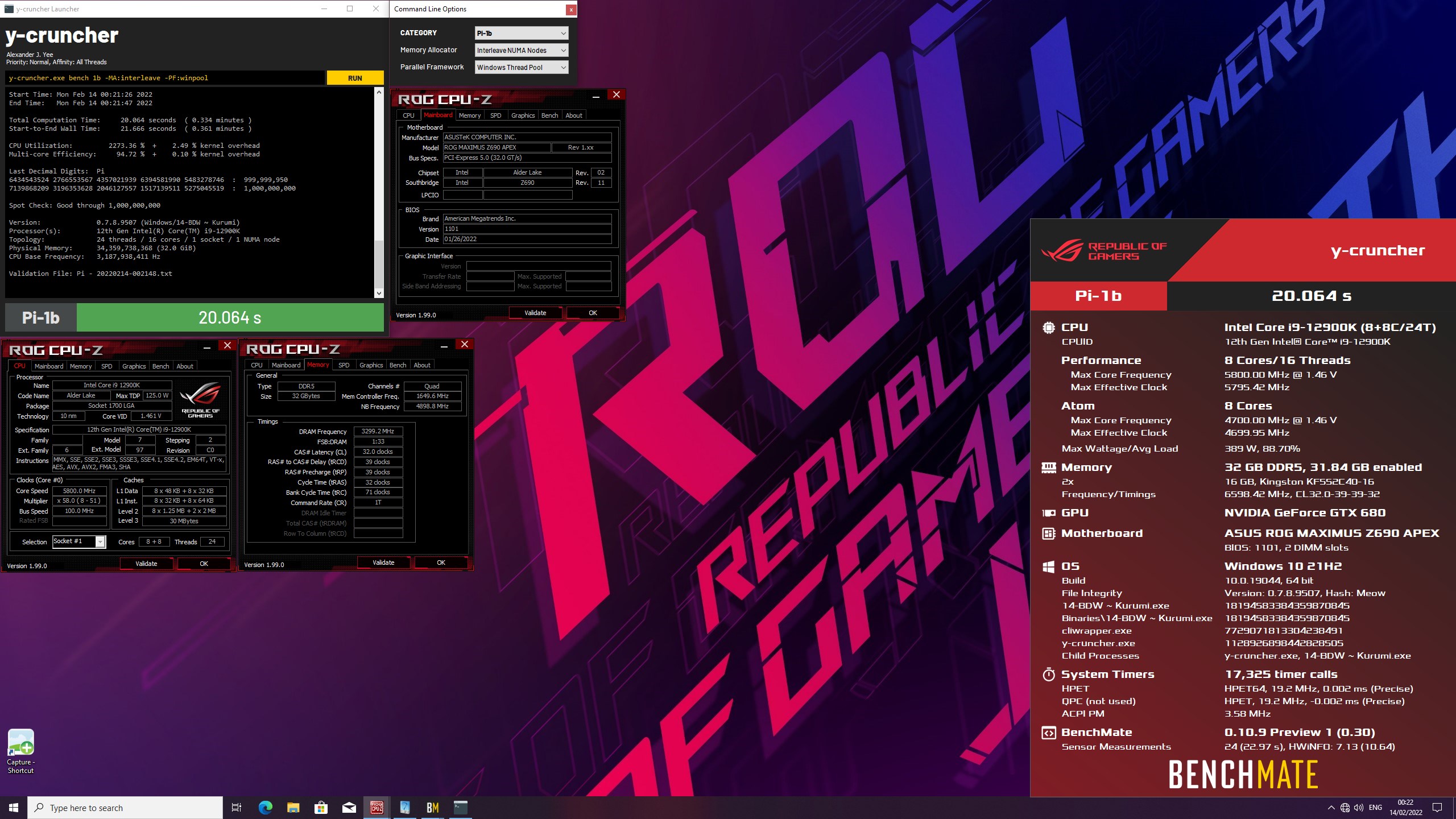
Task: Open network status tray icon
Action: click(1345, 808)
